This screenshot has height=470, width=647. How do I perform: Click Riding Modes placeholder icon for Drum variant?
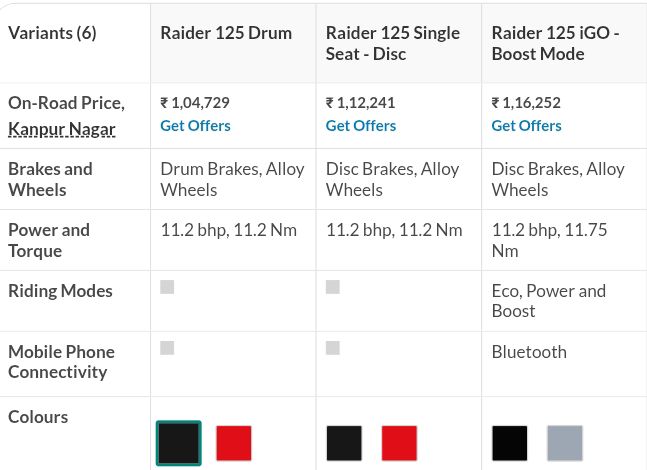click(167, 287)
